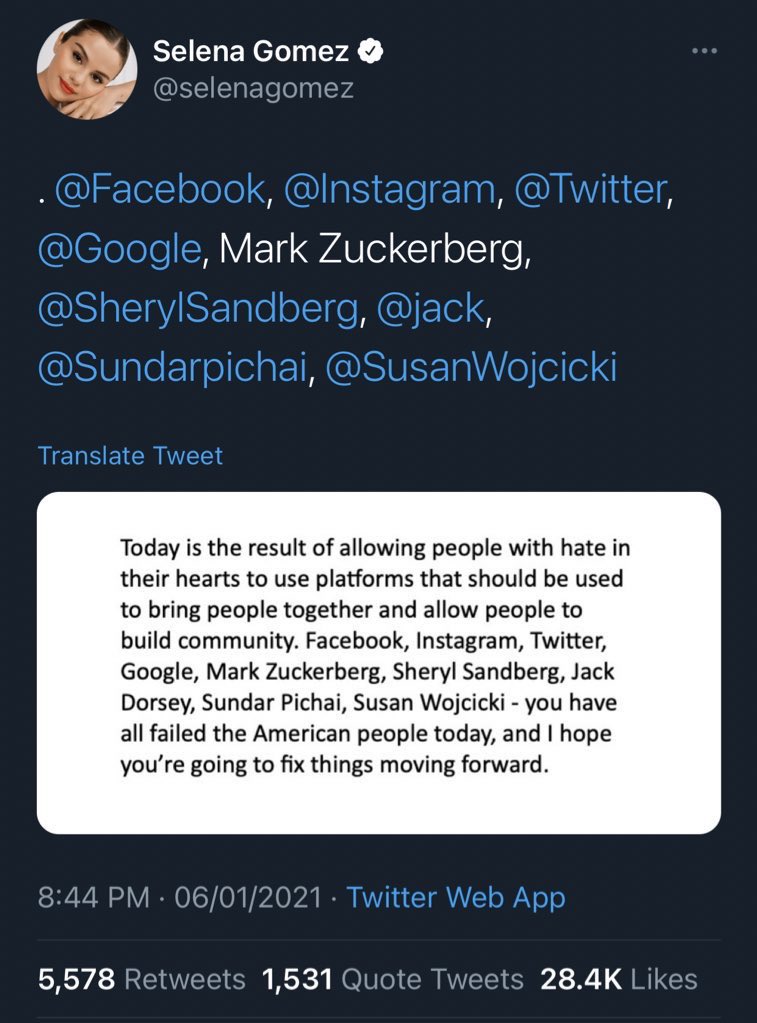The image size is (757, 1023).
Task: Open the @Sundarpichai mention
Action: click(x=172, y=367)
